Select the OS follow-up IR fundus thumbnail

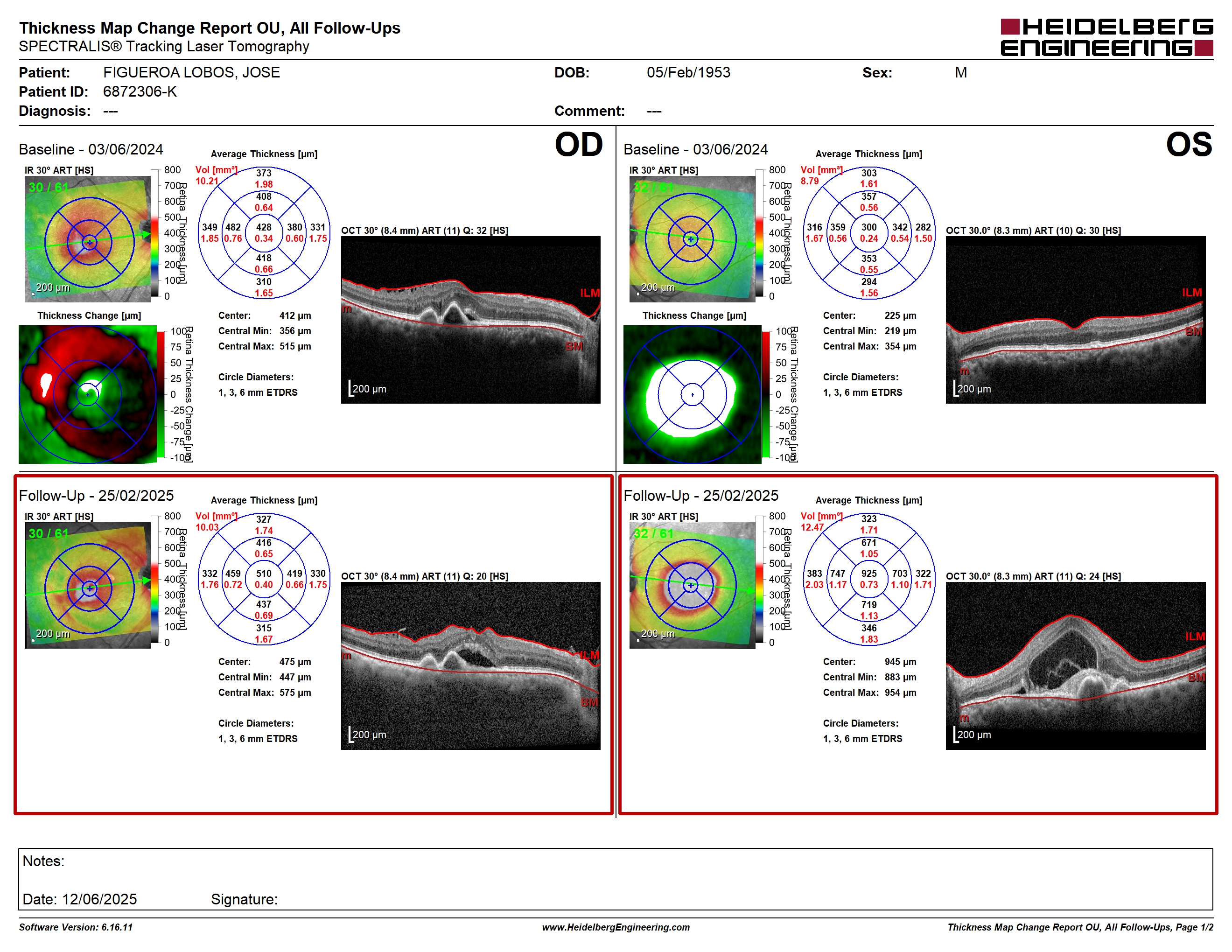tap(692, 585)
